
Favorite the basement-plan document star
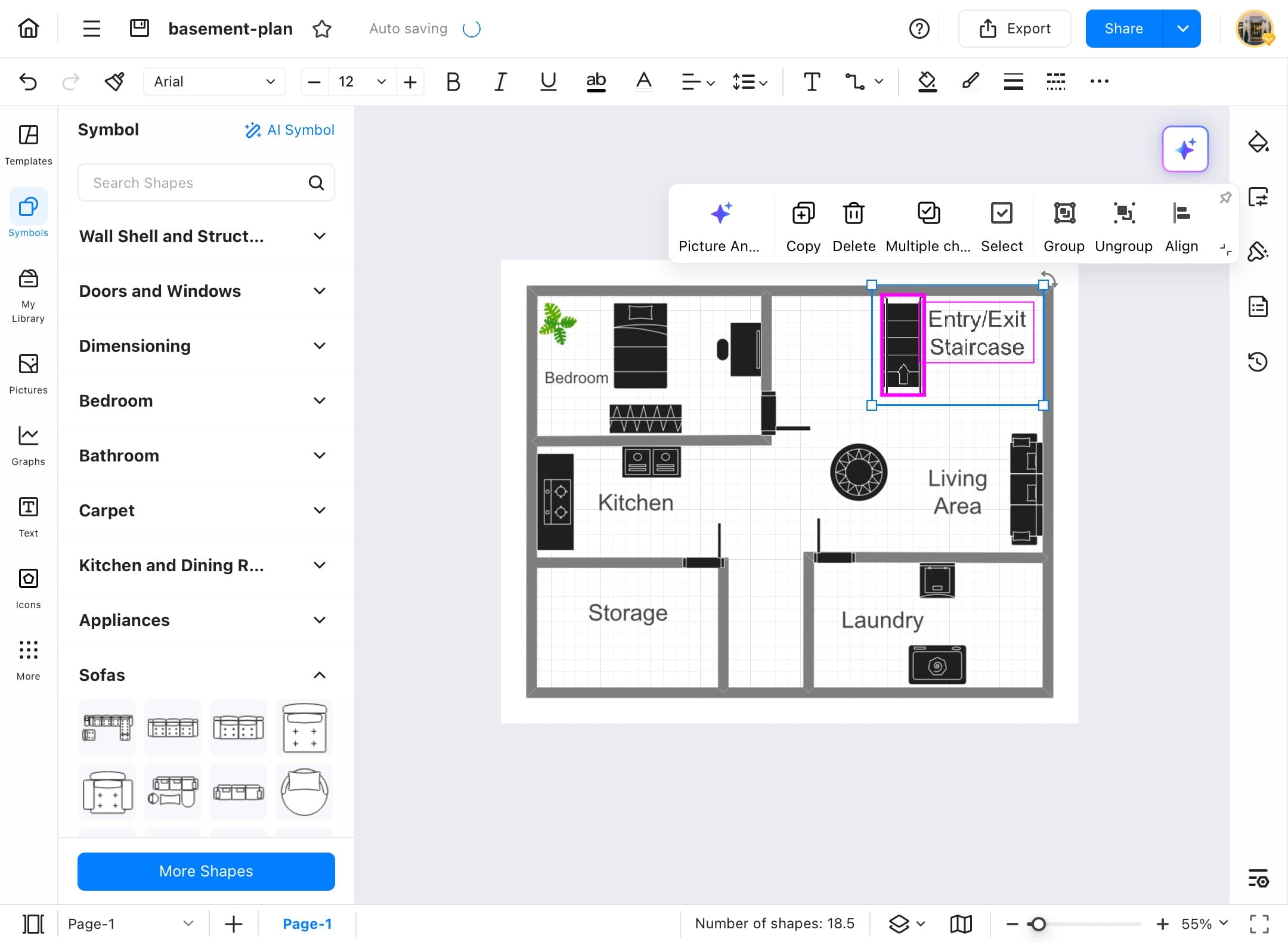pos(322,29)
